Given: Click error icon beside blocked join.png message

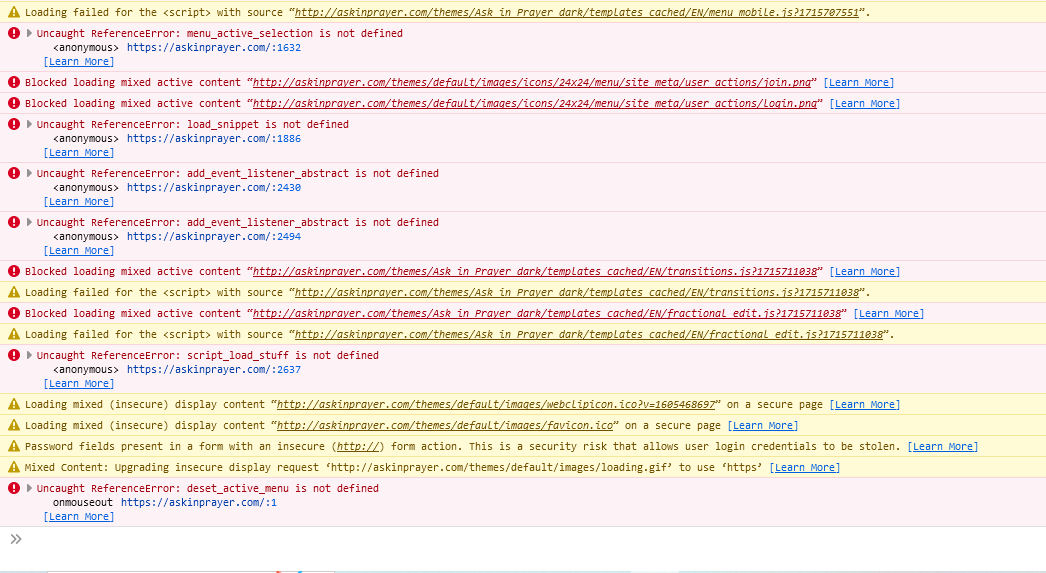Looking at the screenshot, I should [x=14, y=82].
